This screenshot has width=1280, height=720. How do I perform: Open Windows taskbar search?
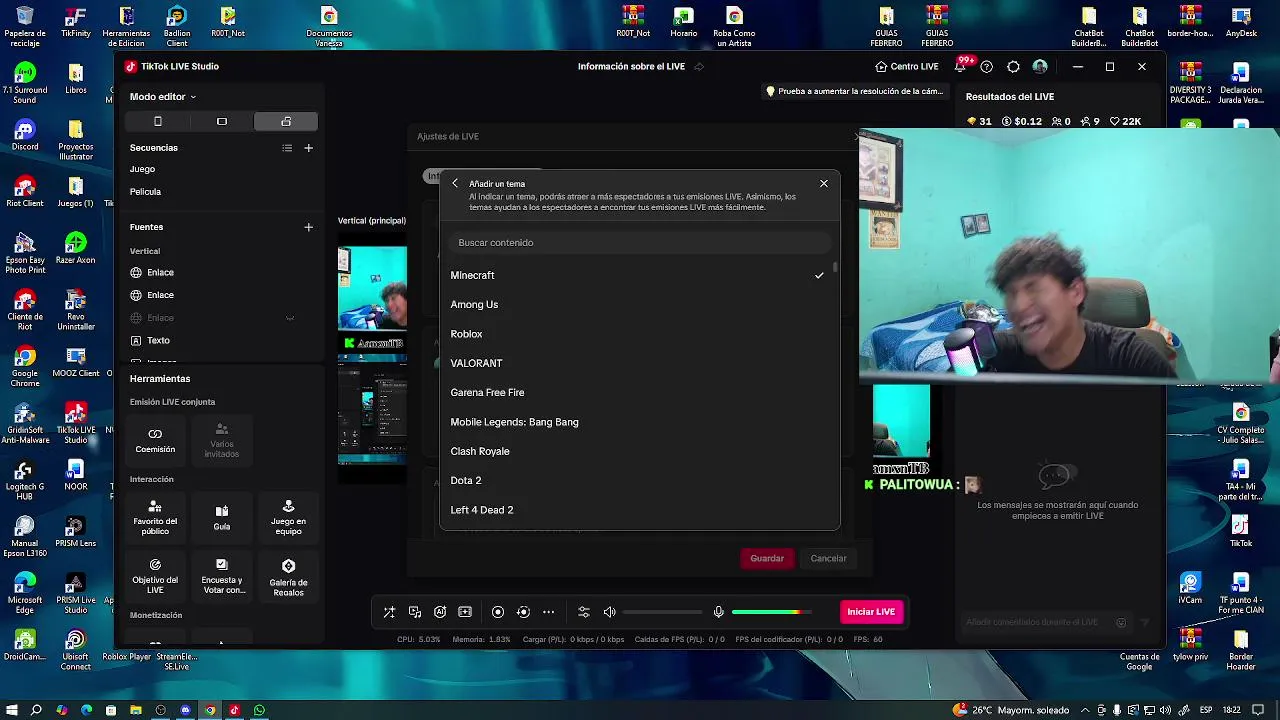(x=36, y=710)
